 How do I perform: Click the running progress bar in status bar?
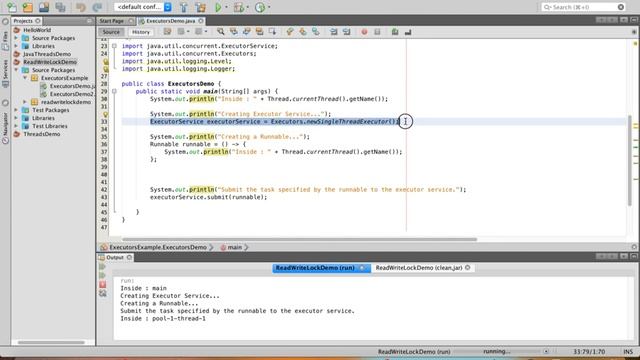(497, 351)
